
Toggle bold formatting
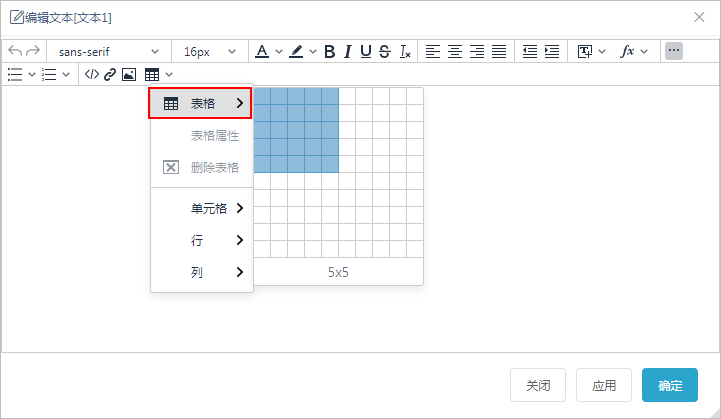click(x=329, y=52)
